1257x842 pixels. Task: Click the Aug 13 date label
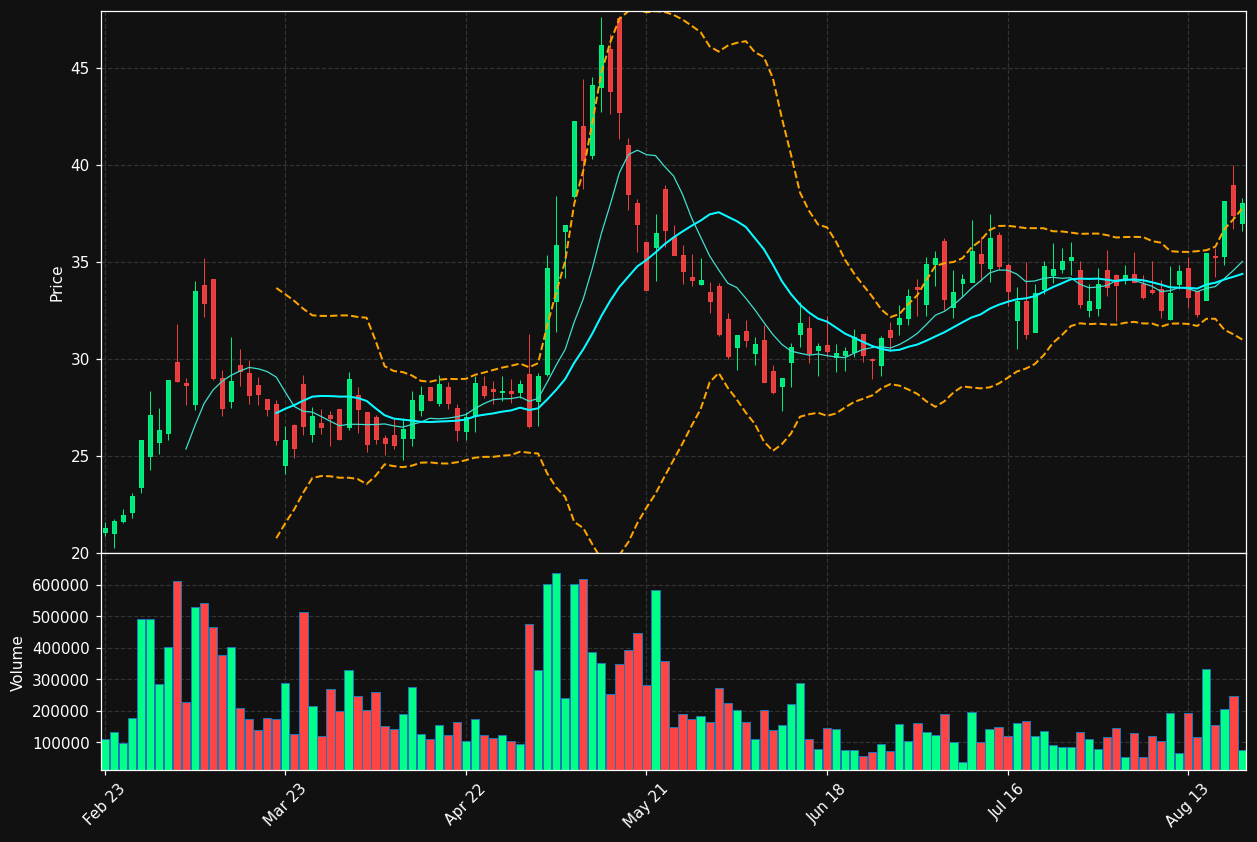click(1188, 804)
